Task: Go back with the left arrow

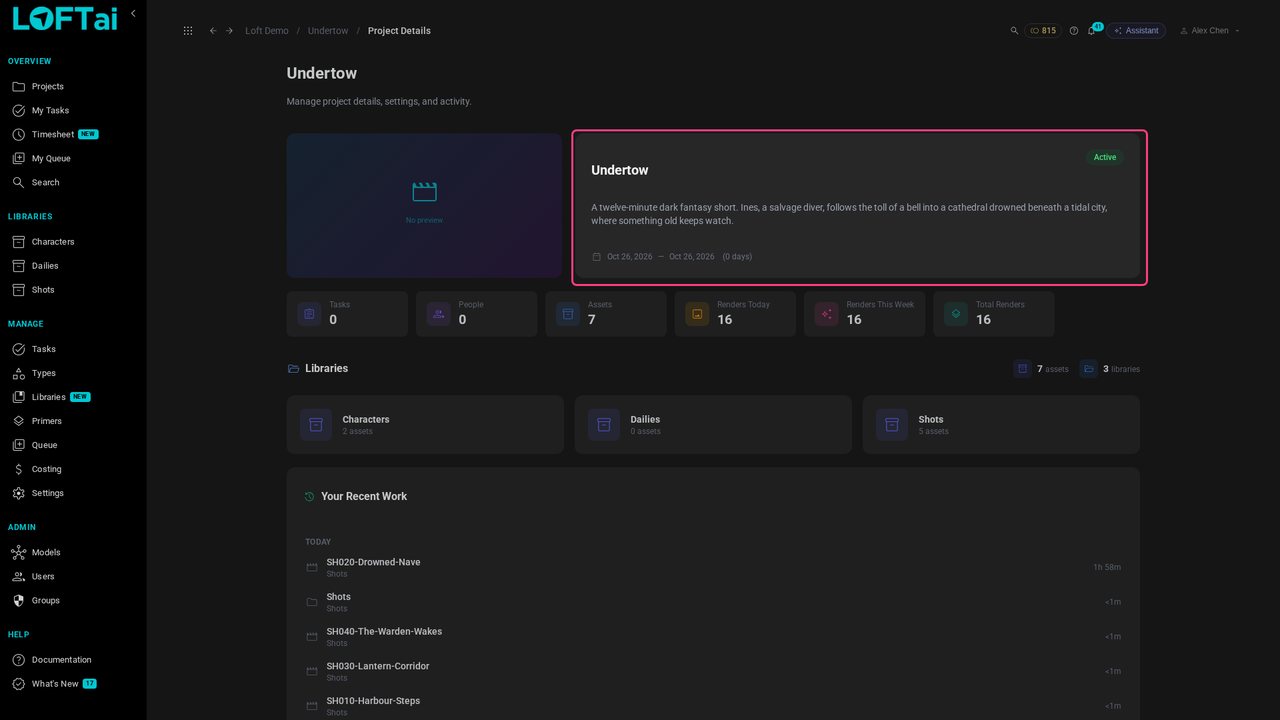Action: click(x=213, y=31)
